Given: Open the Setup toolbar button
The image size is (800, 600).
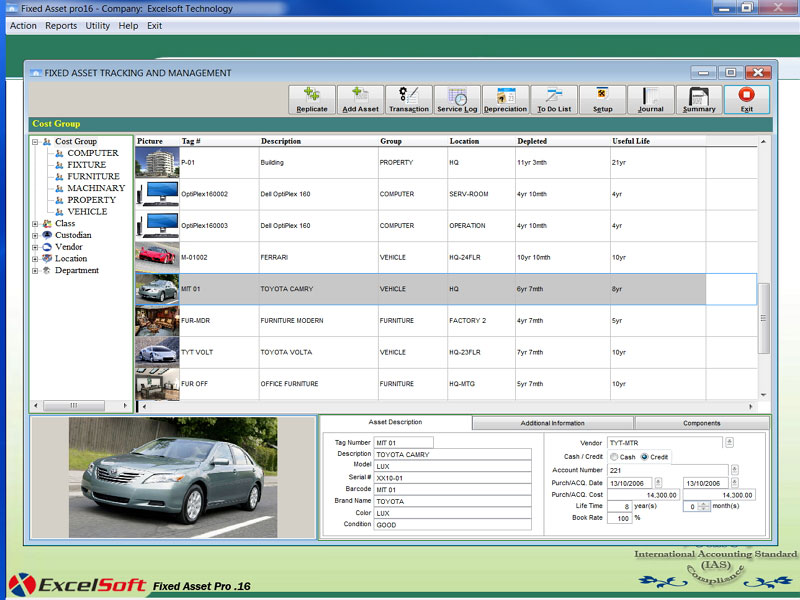Looking at the screenshot, I should tap(603, 100).
